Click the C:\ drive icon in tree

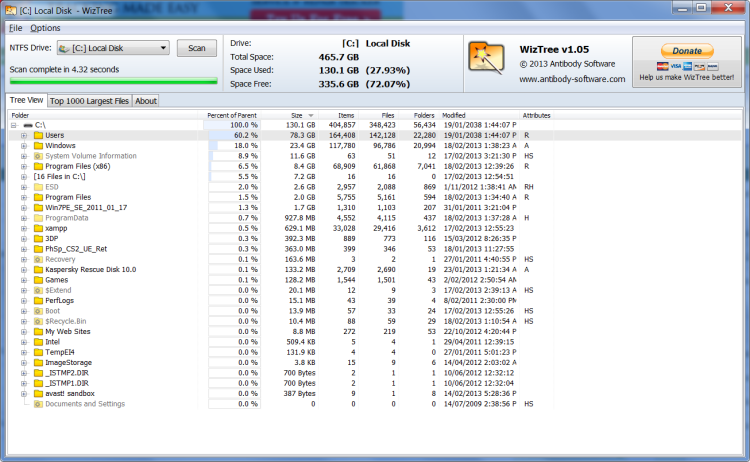click(28, 125)
